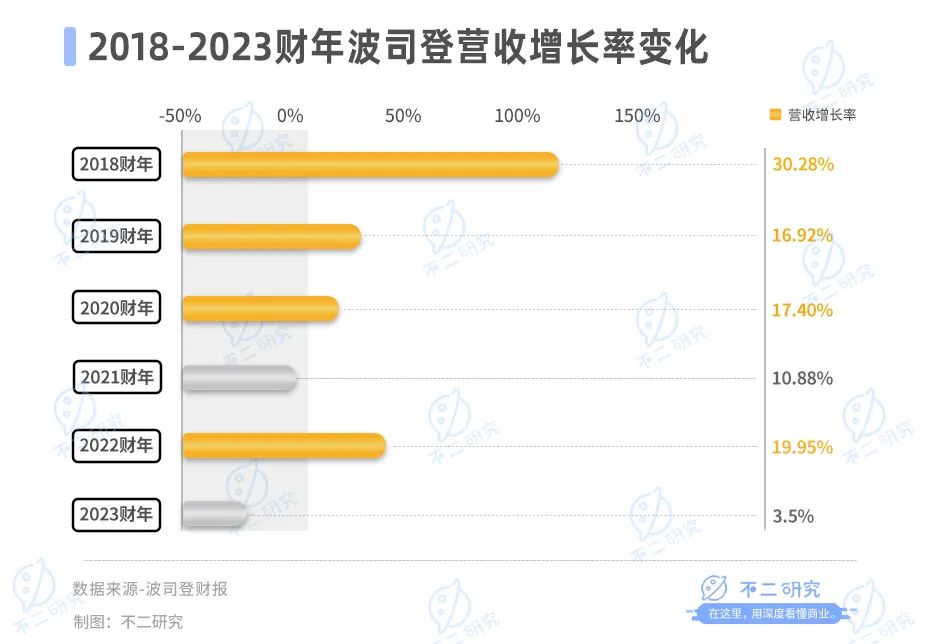Viewport: 940px width, 644px height.
Task: Pick the 2022财年 label box
Action: 117,446
